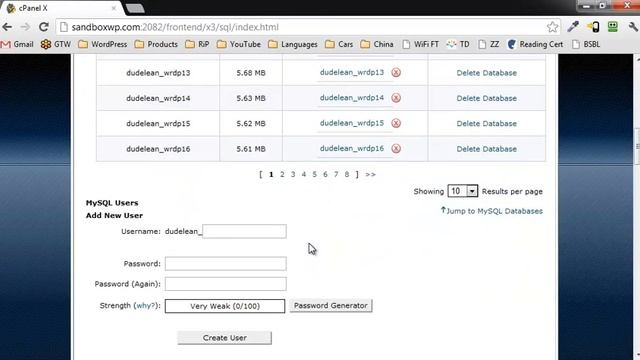Focus the Password input field
This screenshot has height=360, width=640.
tap(226, 263)
